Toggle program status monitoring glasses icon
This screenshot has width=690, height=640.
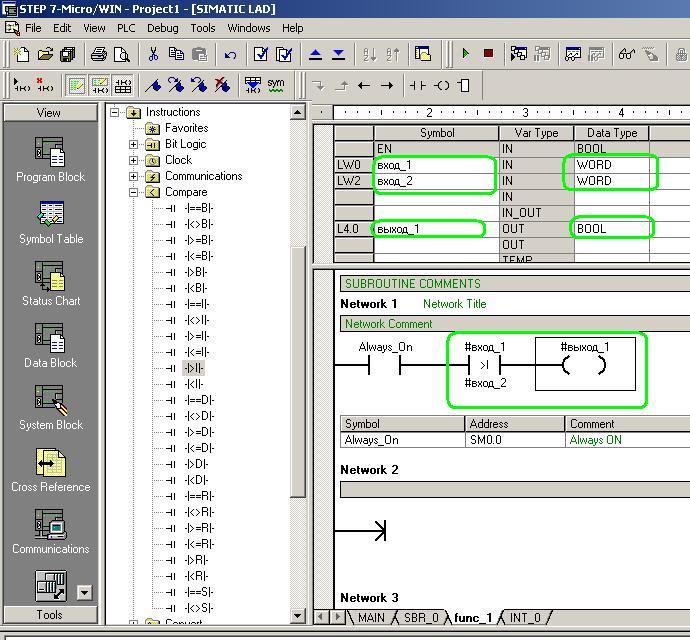[627, 54]
